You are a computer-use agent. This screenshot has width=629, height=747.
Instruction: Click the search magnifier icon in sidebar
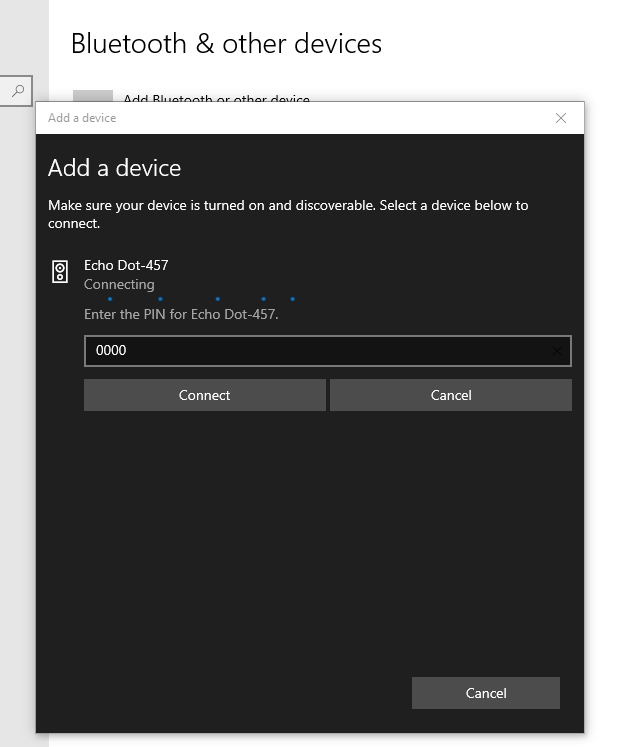click(x=17, y=90)
